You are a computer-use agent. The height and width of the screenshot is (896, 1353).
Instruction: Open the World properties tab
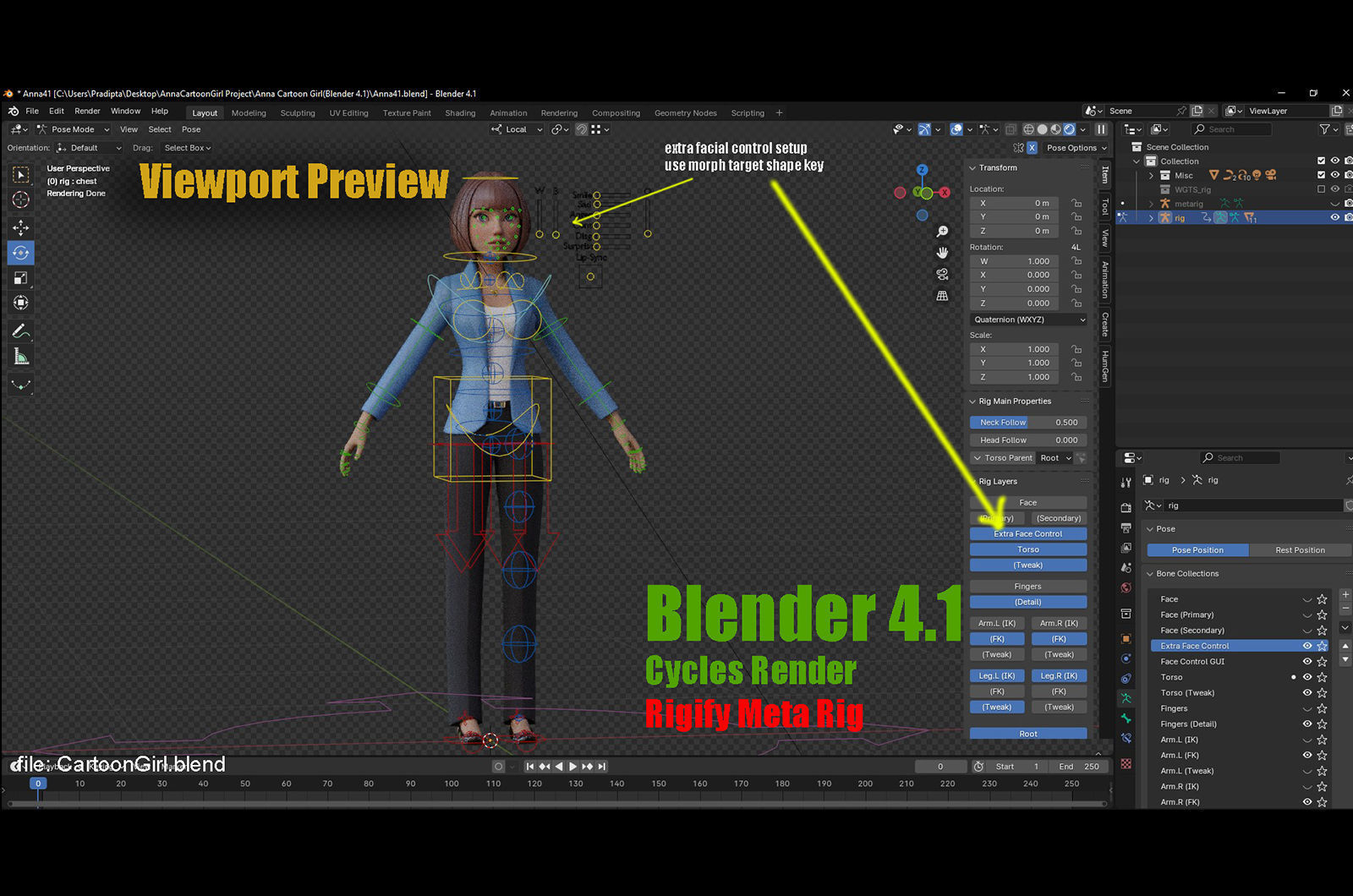tap(1126, 587)
